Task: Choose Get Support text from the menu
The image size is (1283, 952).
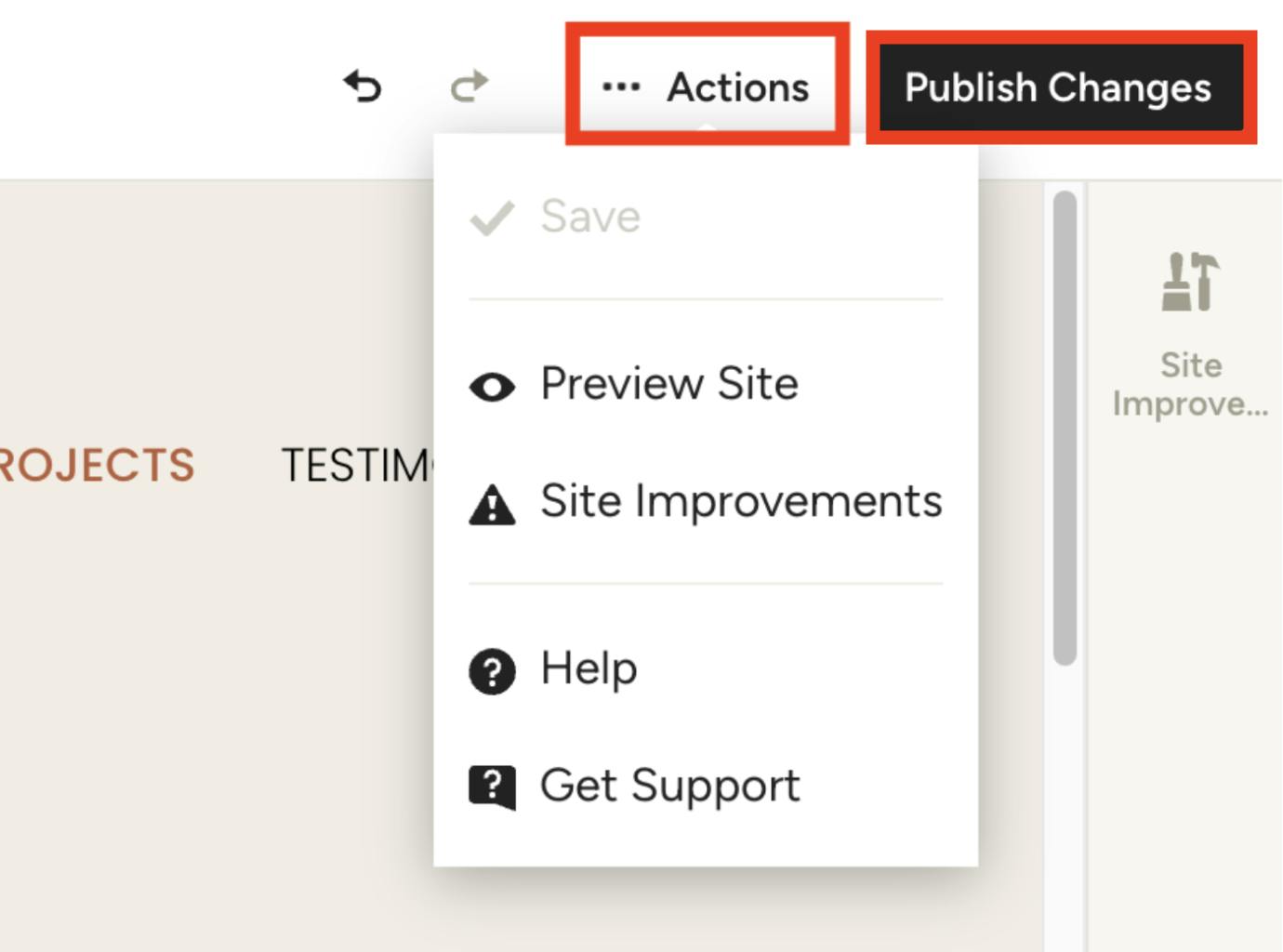Action: pos(669,786)
